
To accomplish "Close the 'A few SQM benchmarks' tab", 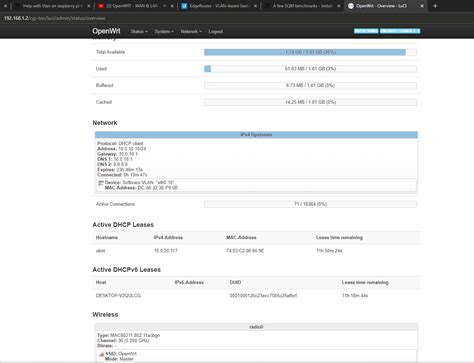I will [x=338, y=6].
